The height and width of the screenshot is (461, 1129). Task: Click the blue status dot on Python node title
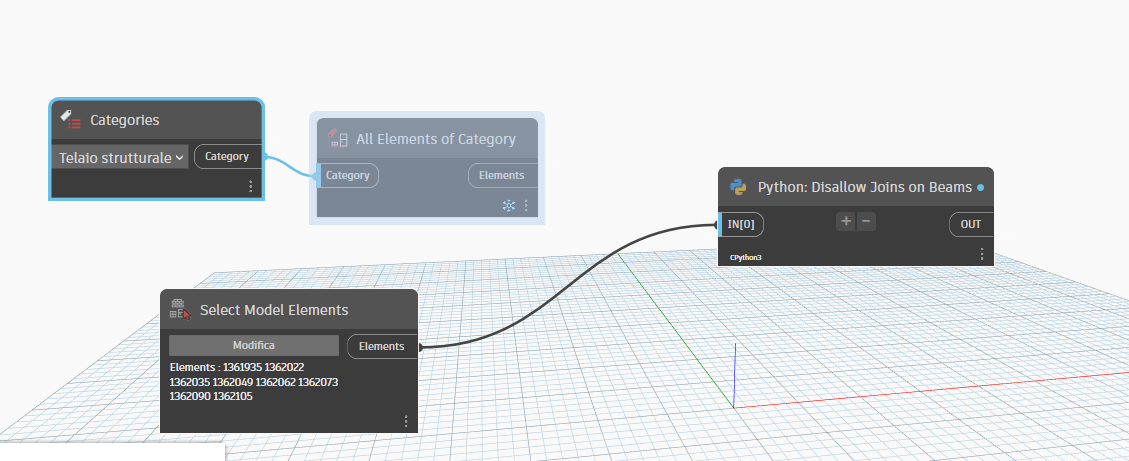point(980,187)
